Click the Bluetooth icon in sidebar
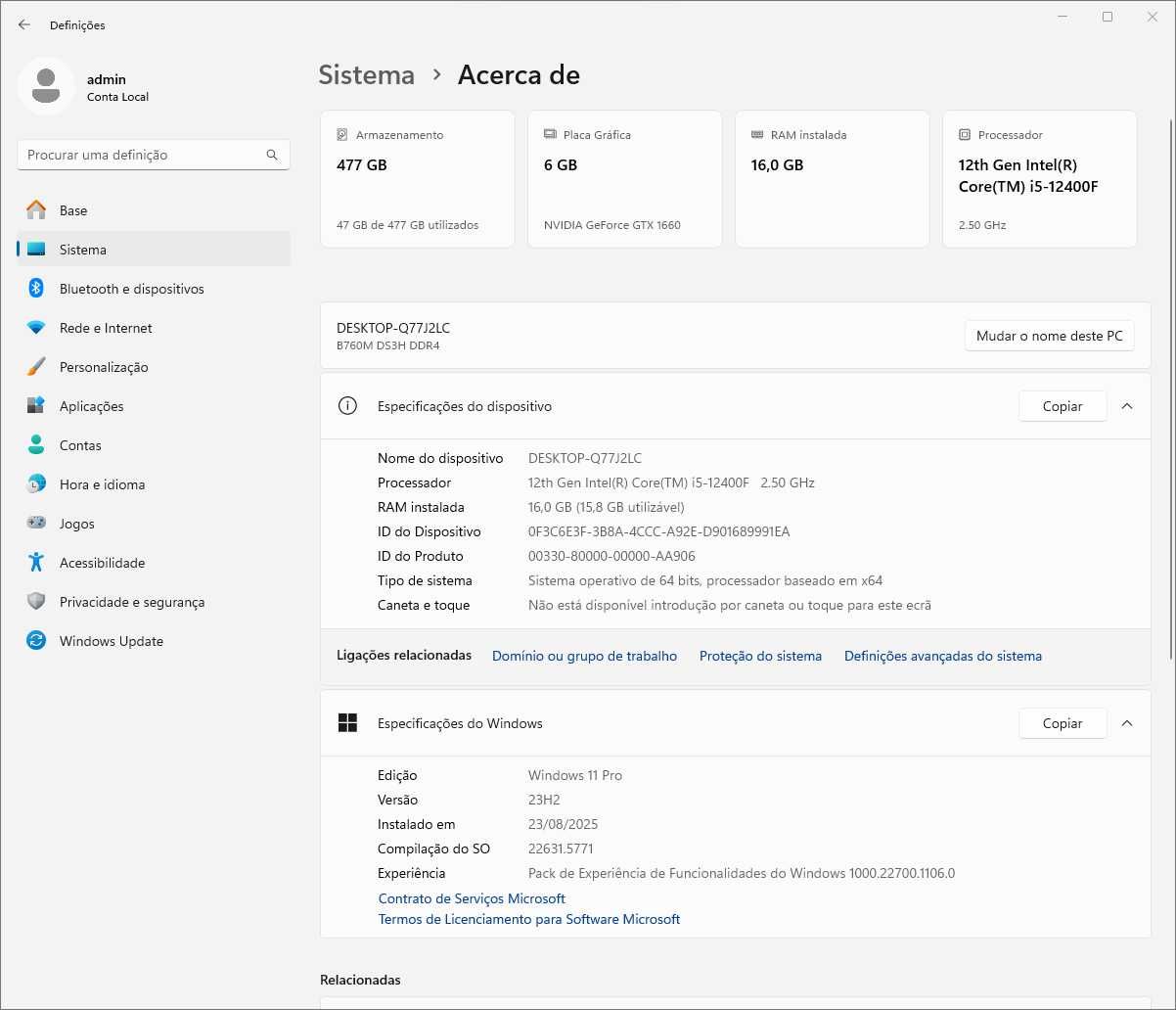 click(36, 289)
